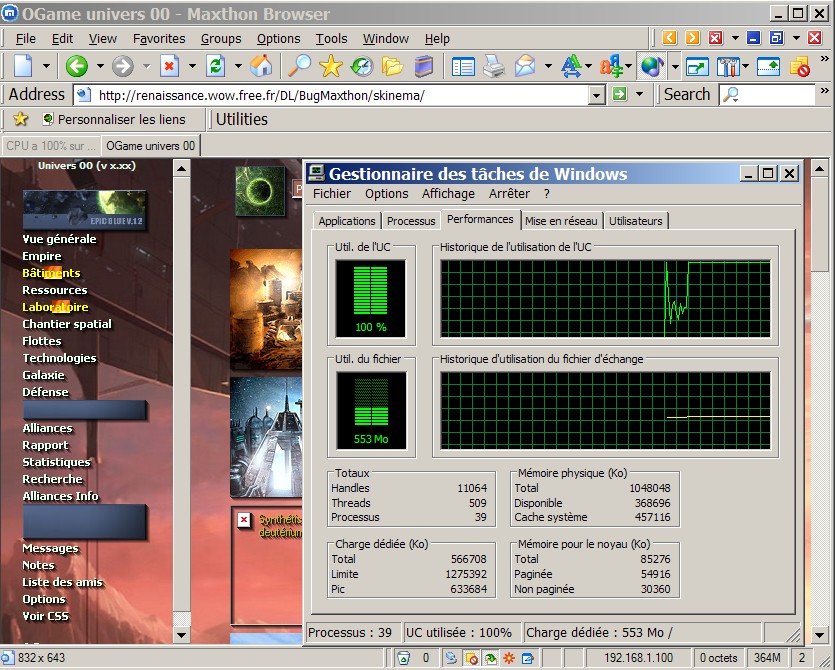Expand the main toolbar overflow chevron

point(825,58)
